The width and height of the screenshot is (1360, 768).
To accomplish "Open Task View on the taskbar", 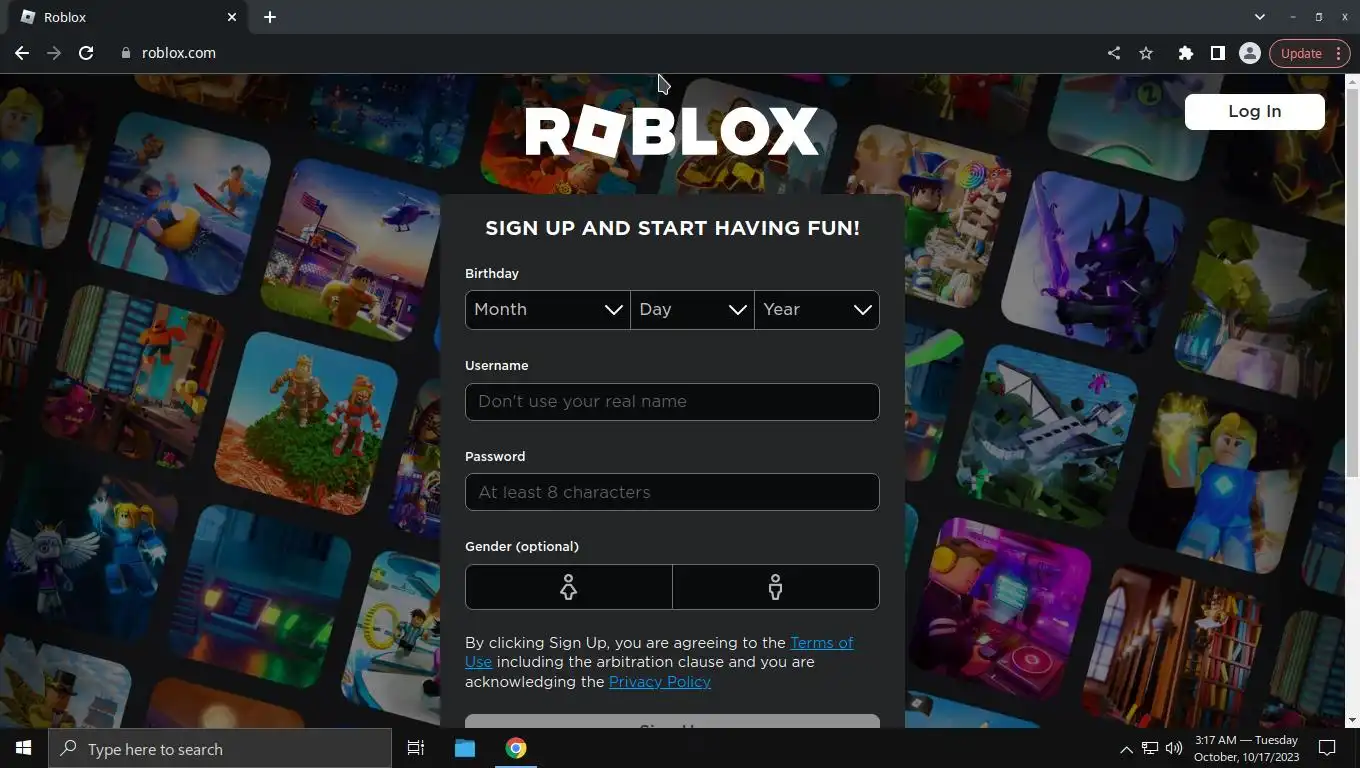I will [x=416, y=748].
